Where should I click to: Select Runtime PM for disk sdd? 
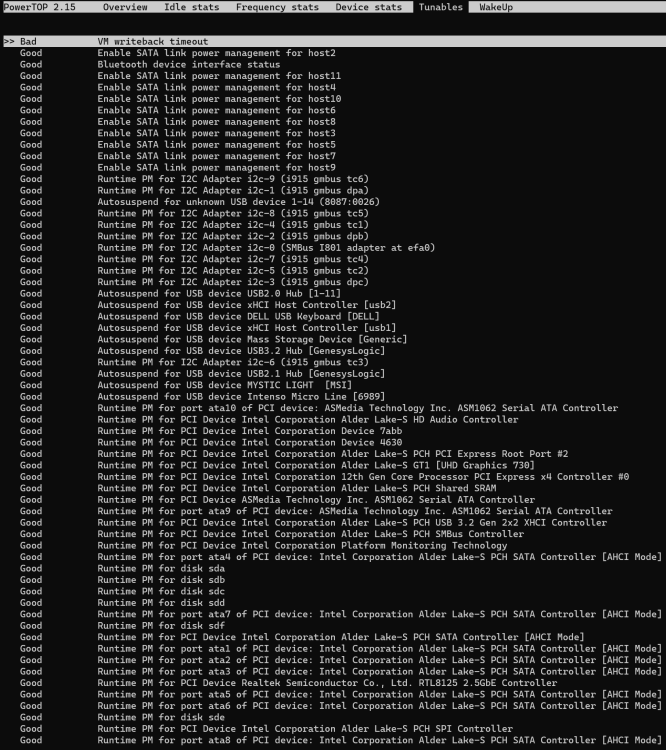pyautogui.click(x=122, y=604)
